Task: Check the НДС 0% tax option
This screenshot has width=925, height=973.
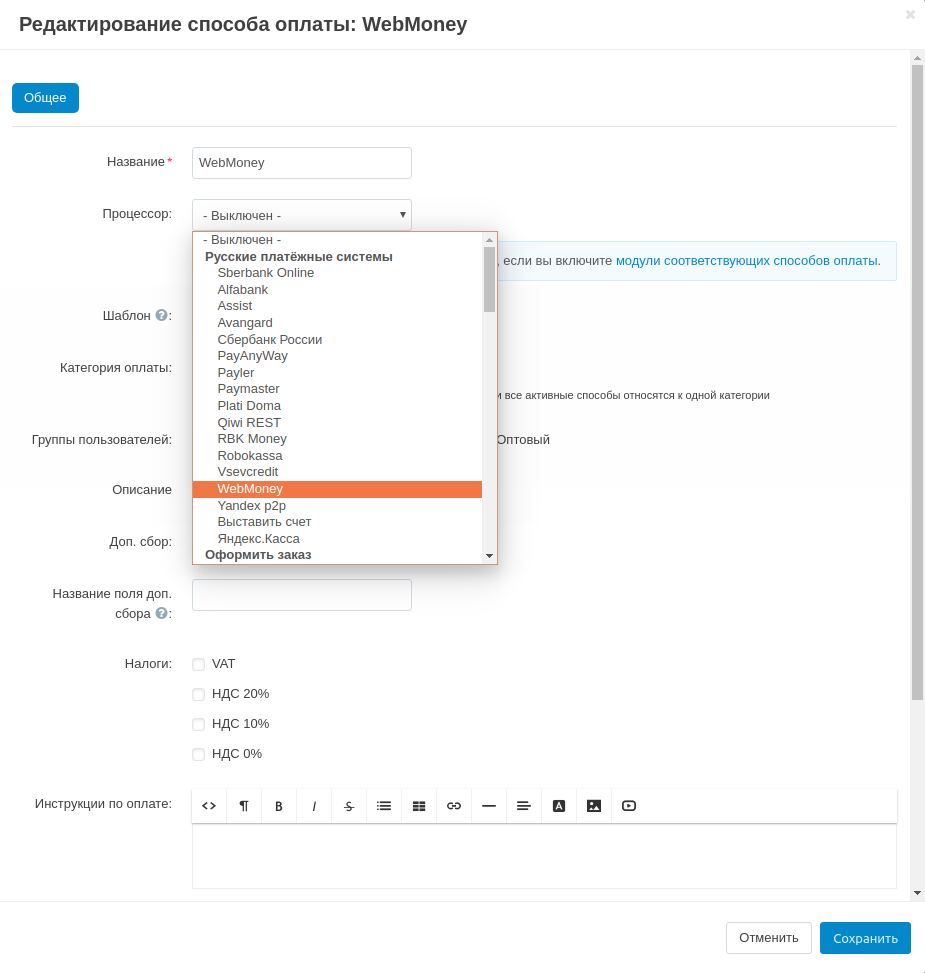Action: coord(199,754)
